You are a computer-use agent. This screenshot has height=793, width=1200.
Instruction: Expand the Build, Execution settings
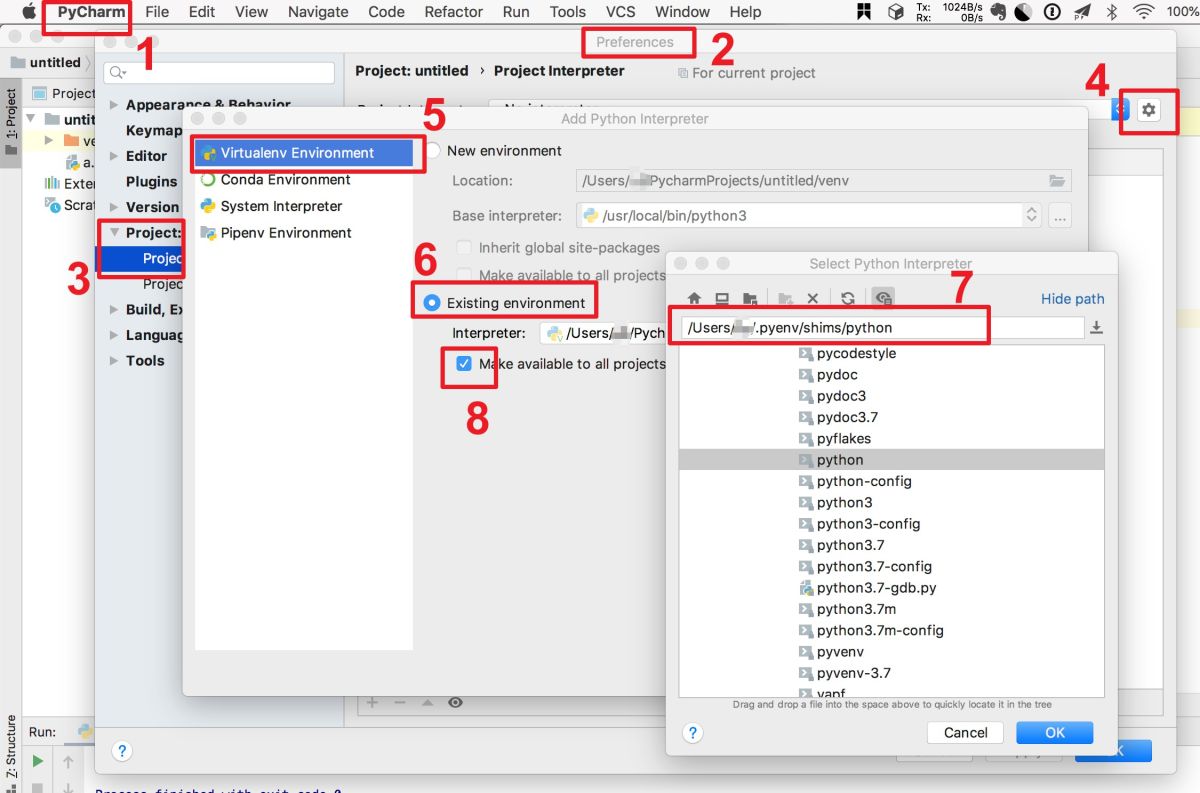(113, 309)
